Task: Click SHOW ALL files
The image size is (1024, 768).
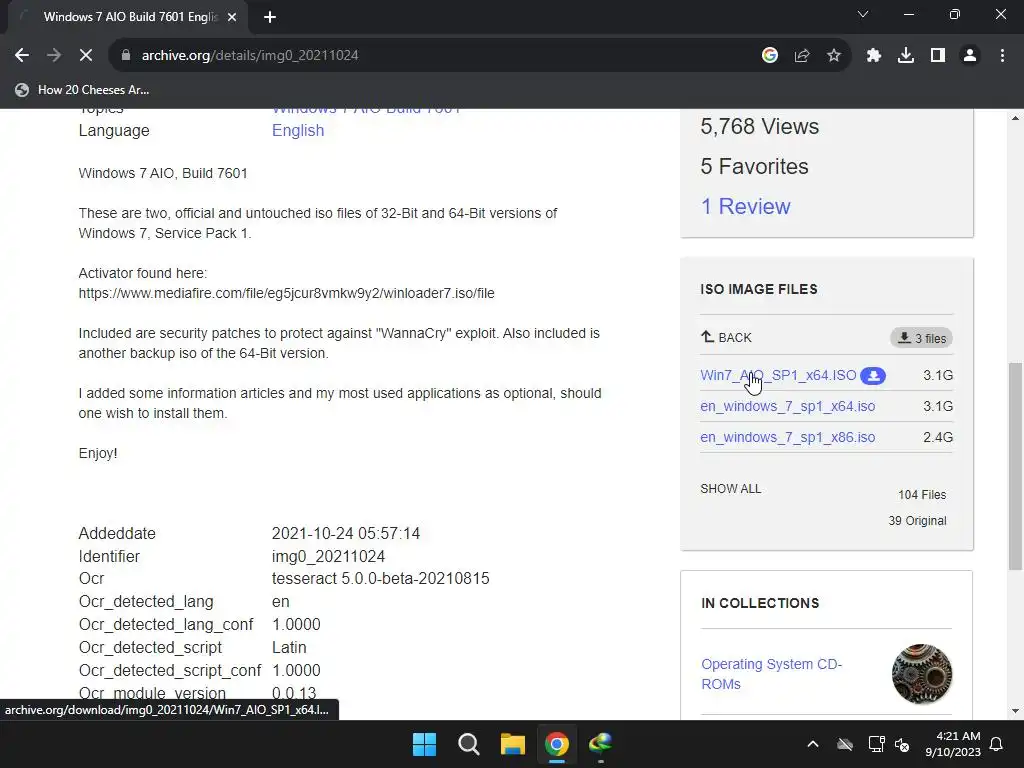Action: pyautogui.click(x=731, y=488)
